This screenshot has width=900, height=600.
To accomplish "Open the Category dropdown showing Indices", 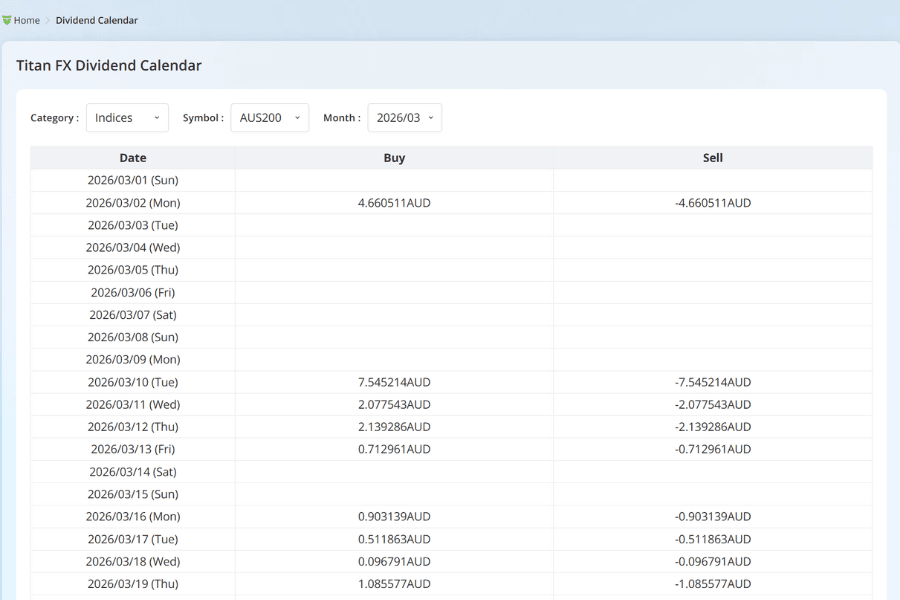I will (x=127, y=118).
